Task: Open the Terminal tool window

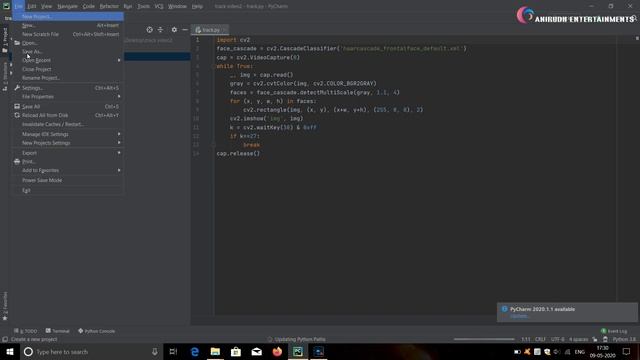Action: tap(58, 331)
